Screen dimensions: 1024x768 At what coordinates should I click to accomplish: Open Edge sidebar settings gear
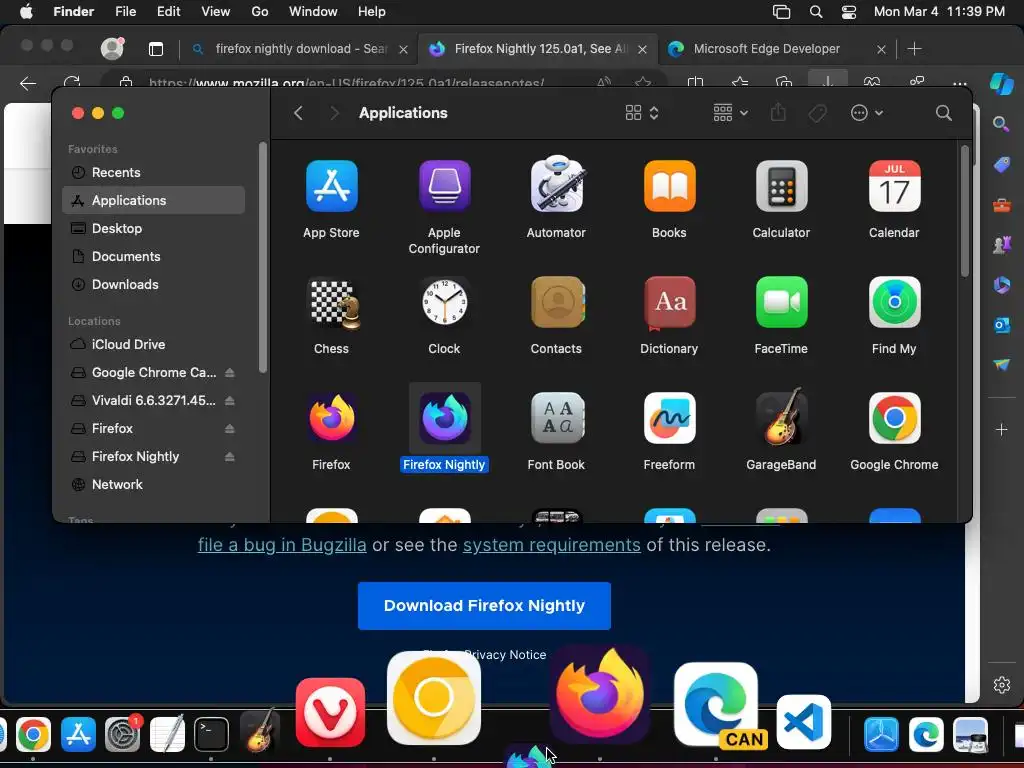(1002, 684)
